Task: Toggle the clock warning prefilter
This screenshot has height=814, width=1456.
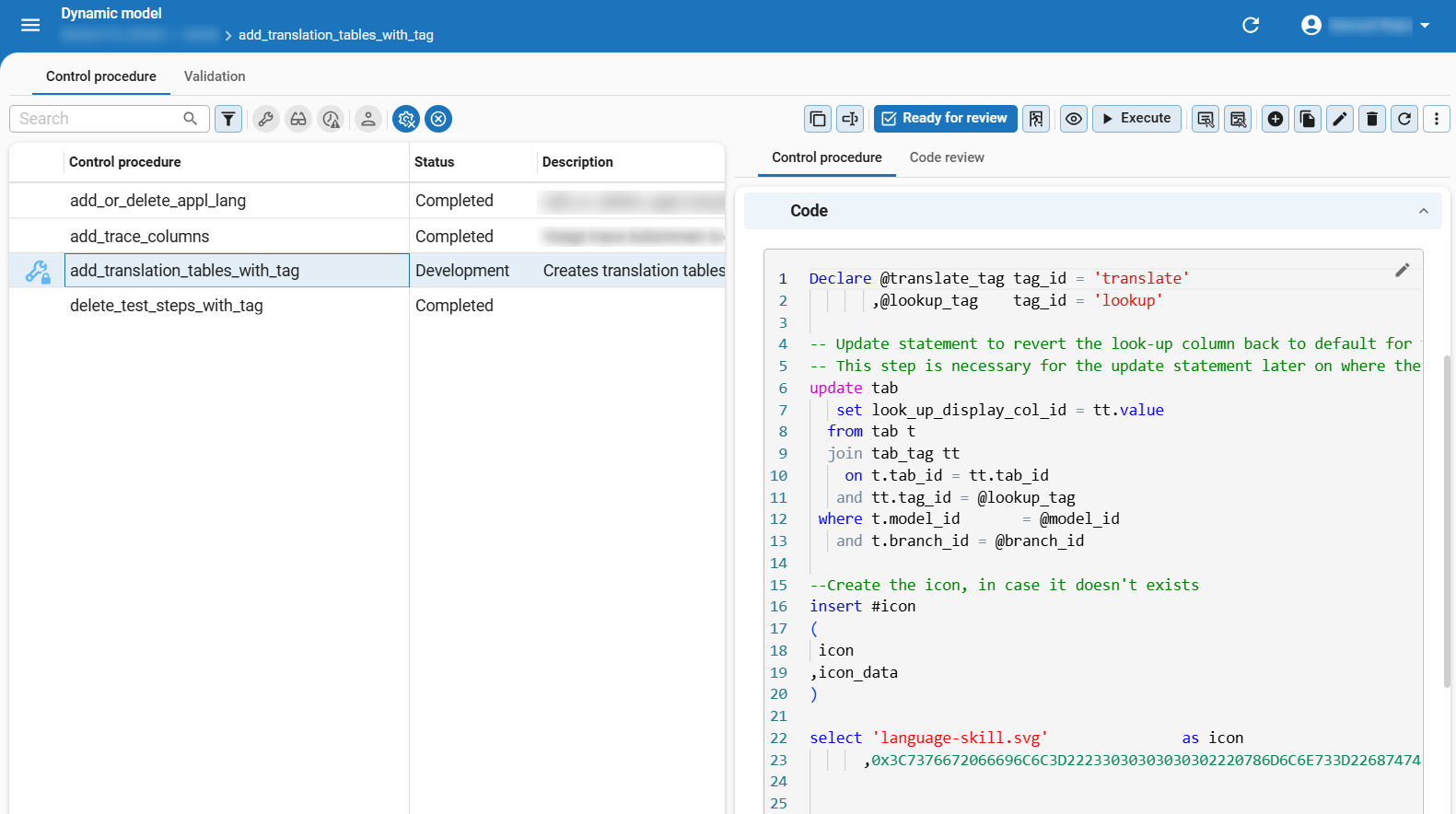Action: (332, 119)
